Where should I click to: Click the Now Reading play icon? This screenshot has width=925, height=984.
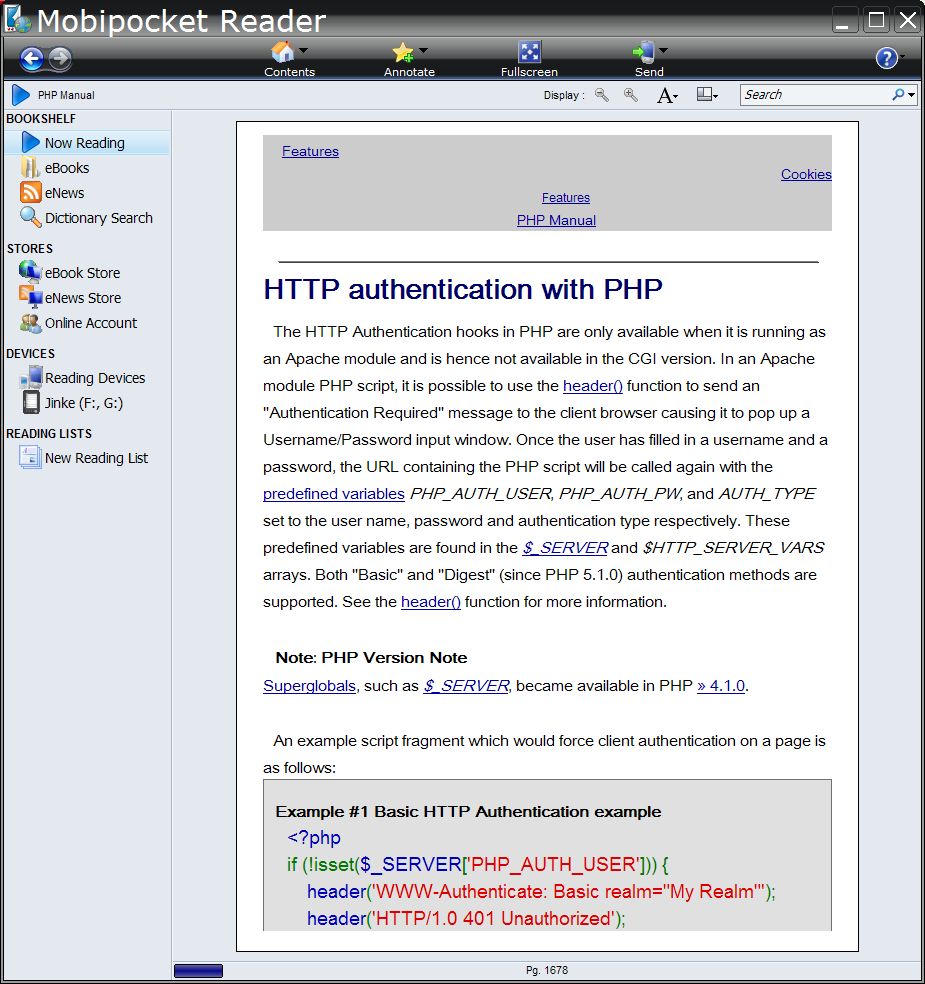[x=31, y=142]
